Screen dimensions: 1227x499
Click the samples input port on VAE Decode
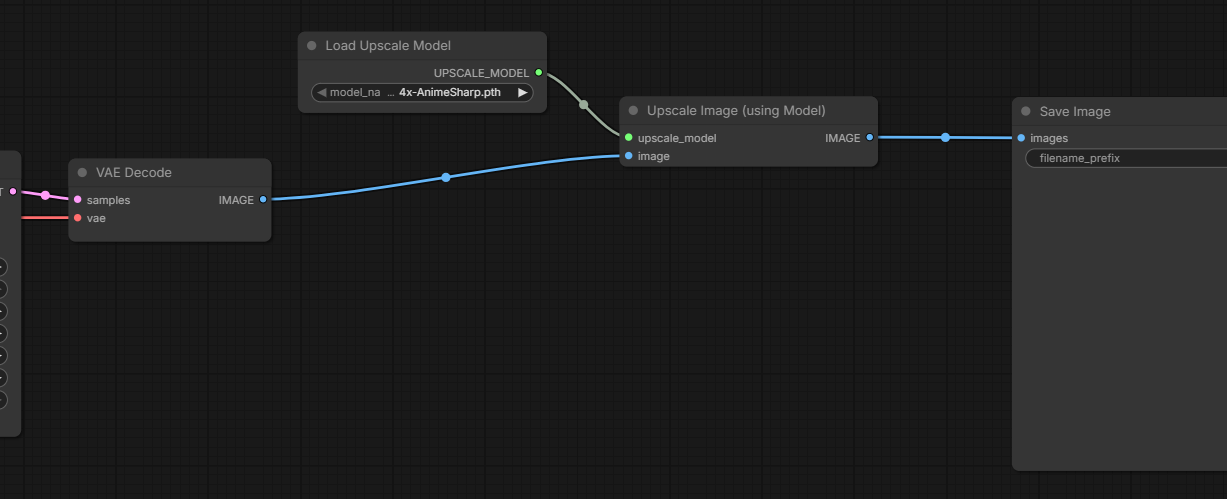pyautogui.click(x=77, y=200)
